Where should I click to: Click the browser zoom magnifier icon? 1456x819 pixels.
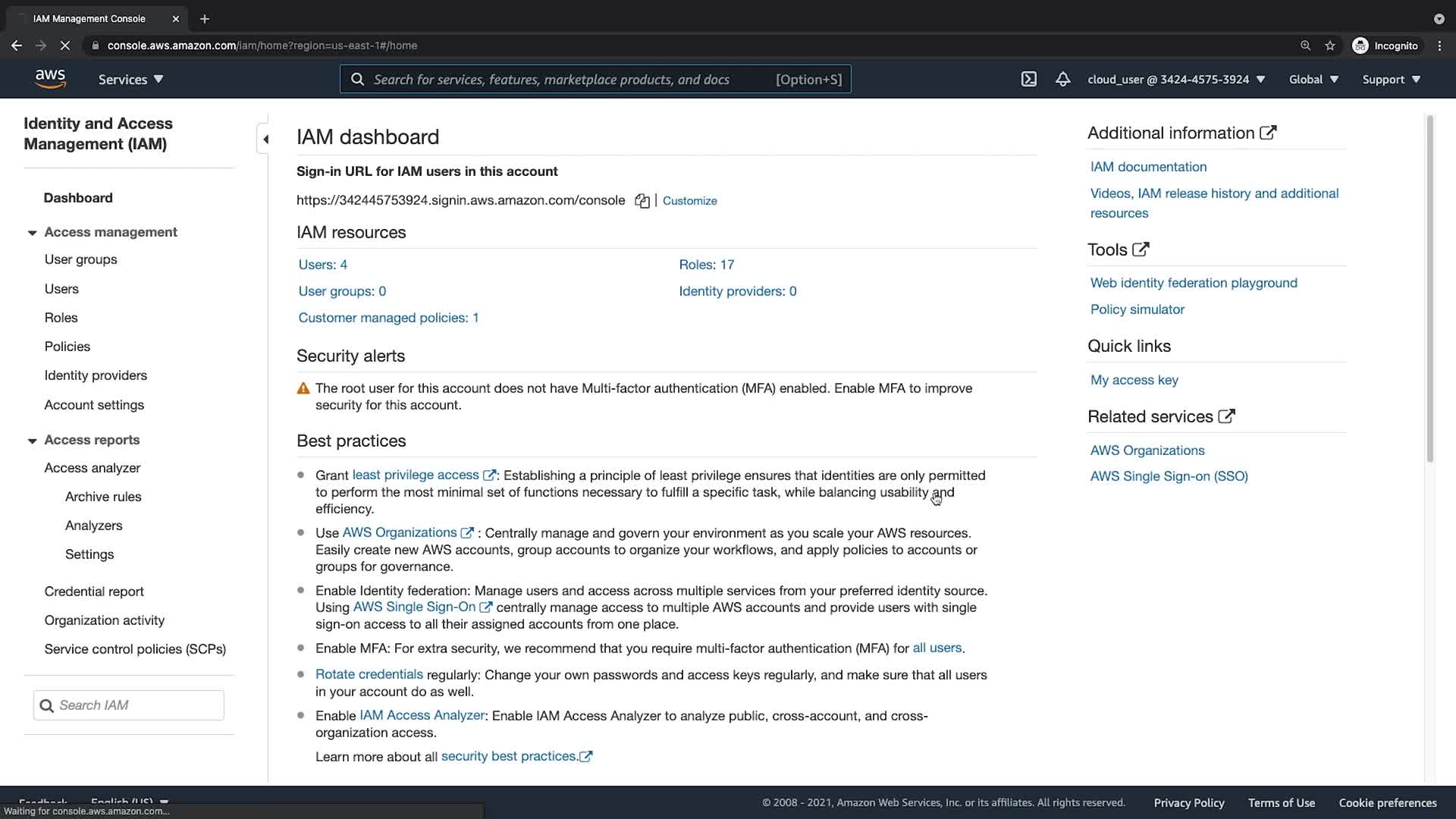(1305, 45)
